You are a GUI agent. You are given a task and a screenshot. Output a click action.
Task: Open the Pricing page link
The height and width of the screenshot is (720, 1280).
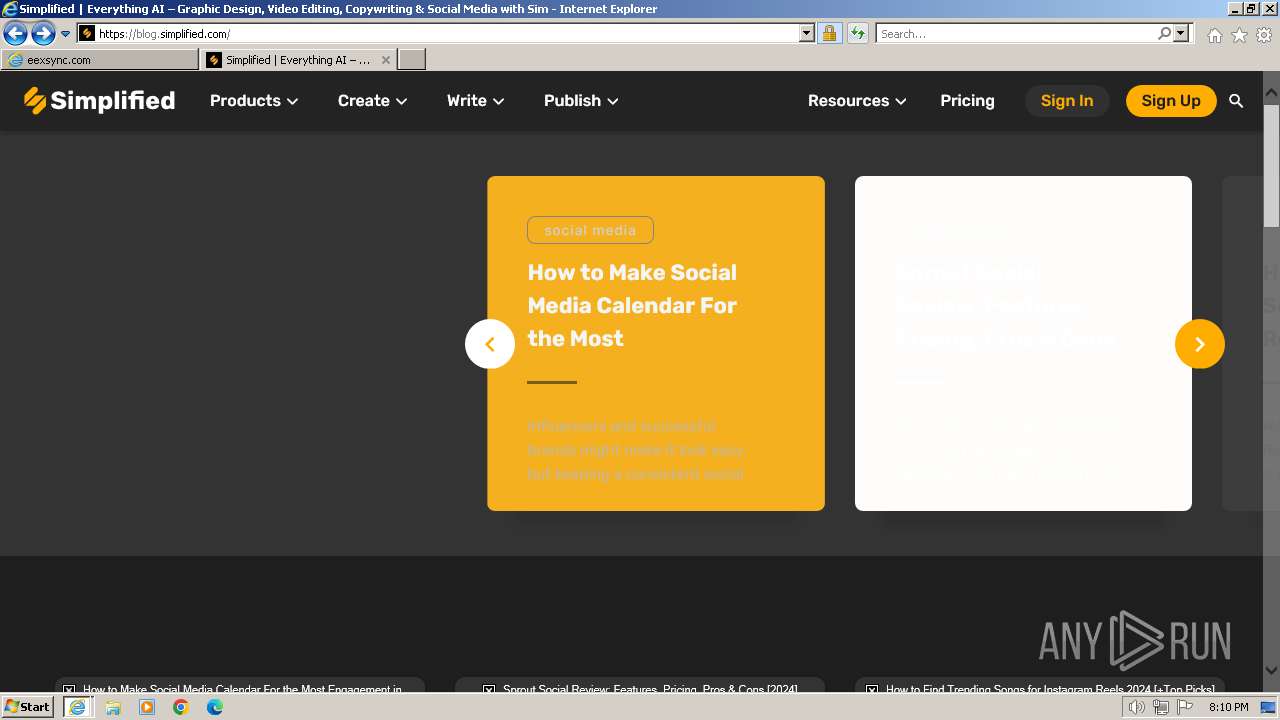(967, 100)
